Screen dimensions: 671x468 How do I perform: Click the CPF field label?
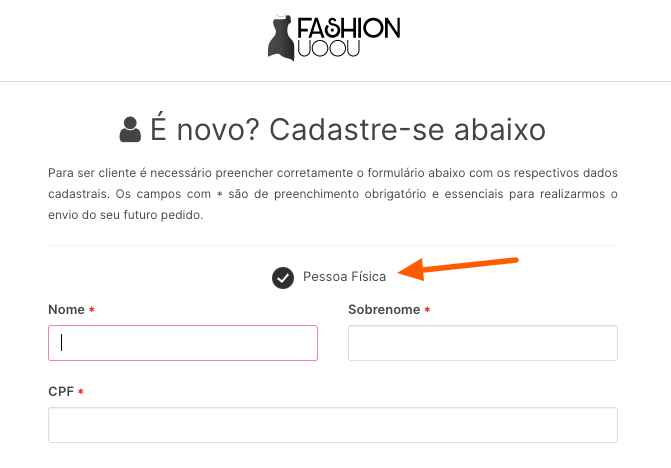61,391
